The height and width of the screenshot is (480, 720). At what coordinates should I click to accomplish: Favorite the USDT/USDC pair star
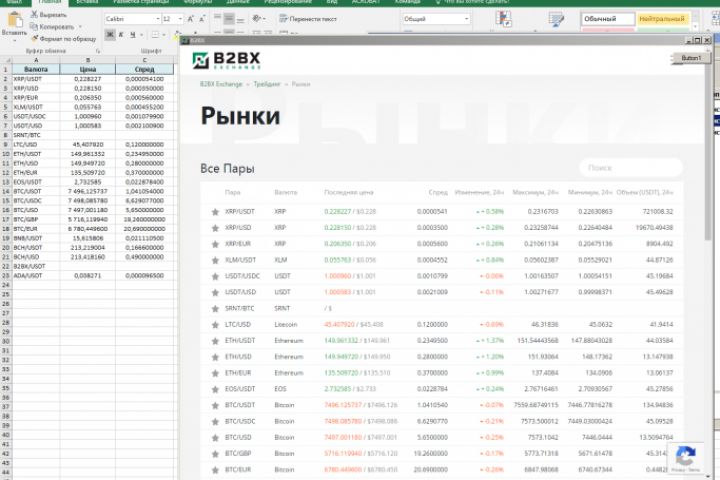click(x=215, y=276)
